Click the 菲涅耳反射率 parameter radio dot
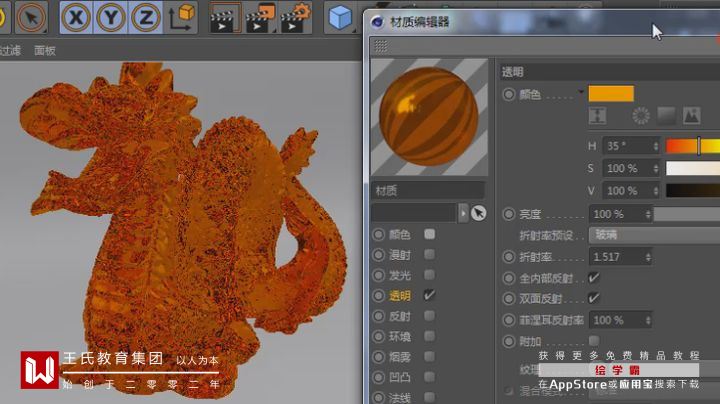Screen dimensions: 720x404 (508, 320)
